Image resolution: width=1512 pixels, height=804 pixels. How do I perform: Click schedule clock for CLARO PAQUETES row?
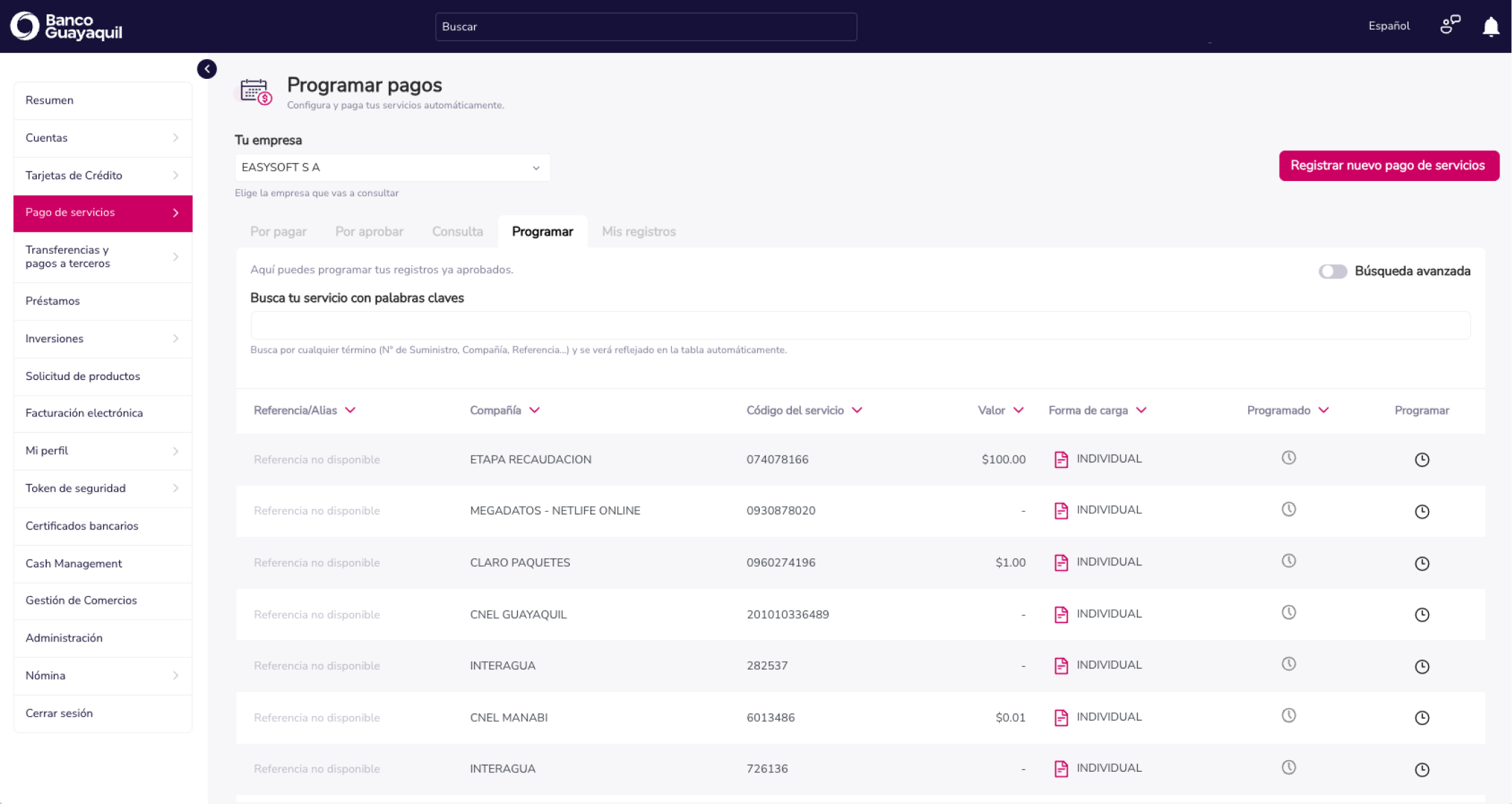tap(1421, 563)
